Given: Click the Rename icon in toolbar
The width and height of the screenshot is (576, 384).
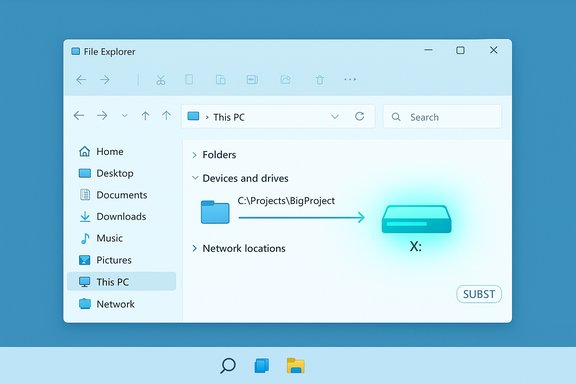Looking at the screenshot, I should pos(252,79).
